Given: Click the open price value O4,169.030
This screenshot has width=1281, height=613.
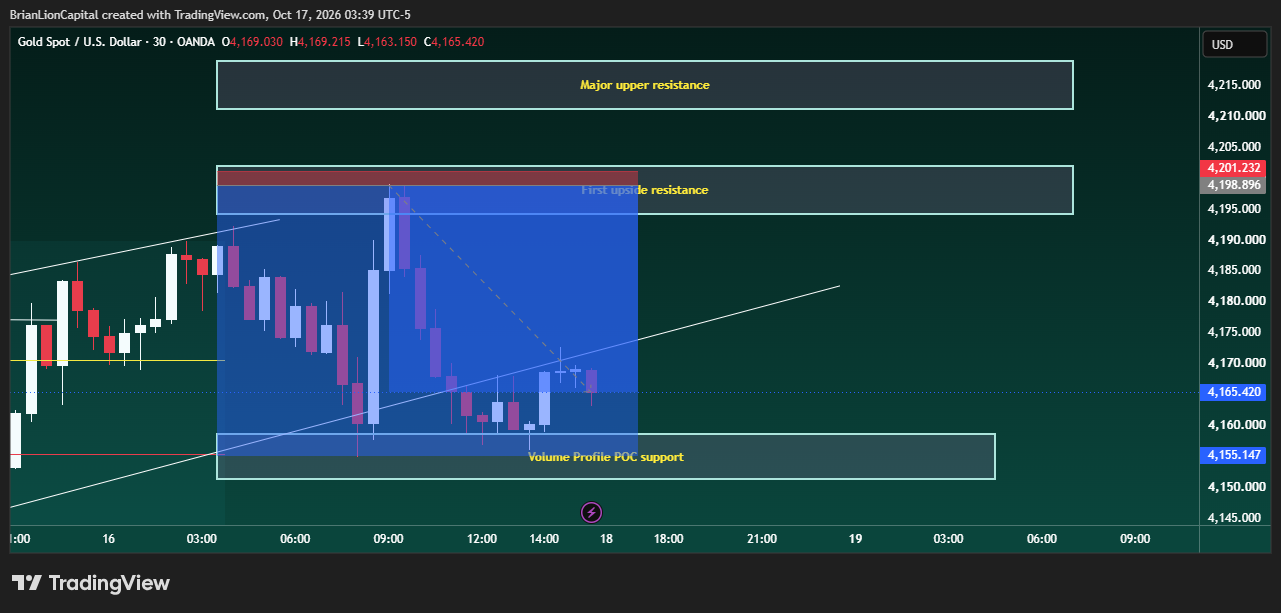Looking at the screenshot, I should pos(252,42).
